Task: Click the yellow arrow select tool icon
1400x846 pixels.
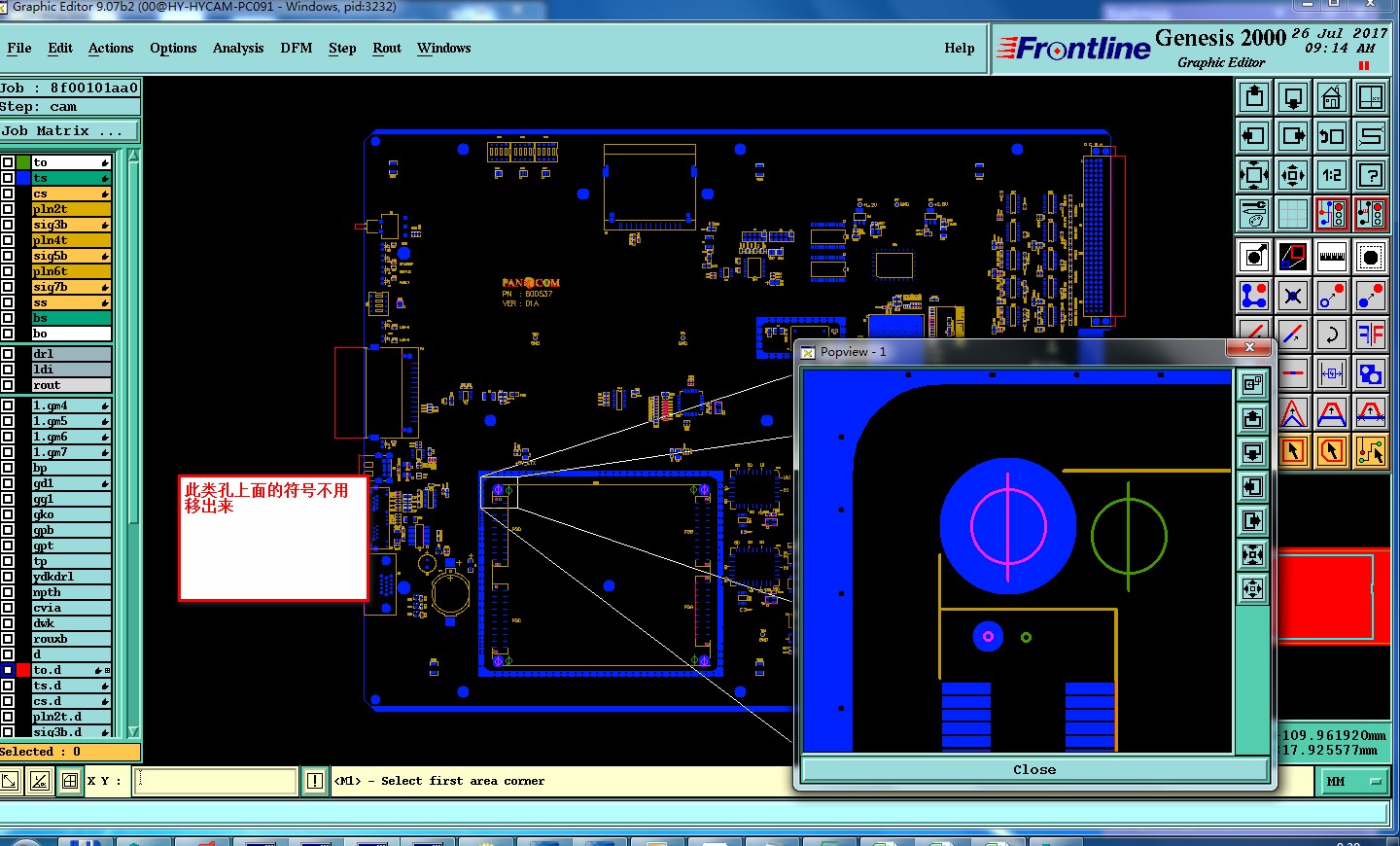Action: 1293,451
